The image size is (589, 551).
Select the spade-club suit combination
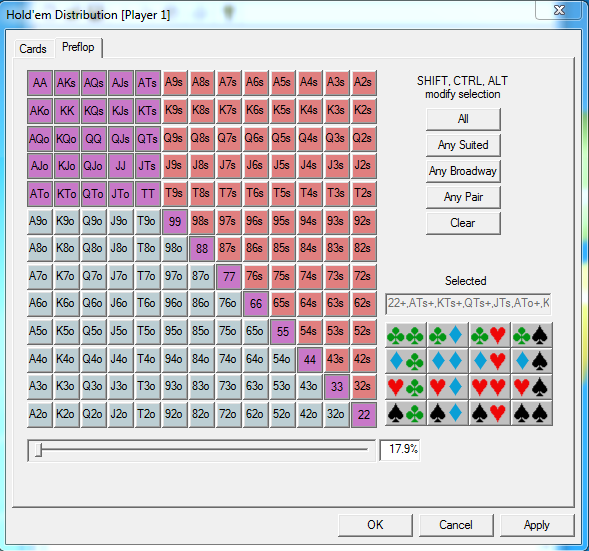coord(406,413)
